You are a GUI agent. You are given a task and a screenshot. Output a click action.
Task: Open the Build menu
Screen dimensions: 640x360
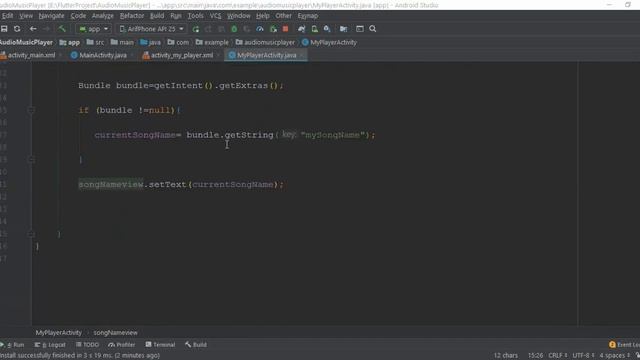tap(157, 16)
